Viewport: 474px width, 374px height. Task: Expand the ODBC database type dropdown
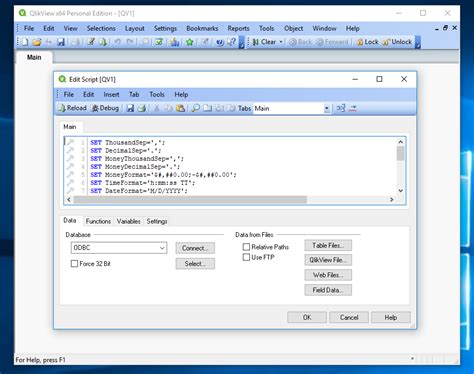click(162, 248)
